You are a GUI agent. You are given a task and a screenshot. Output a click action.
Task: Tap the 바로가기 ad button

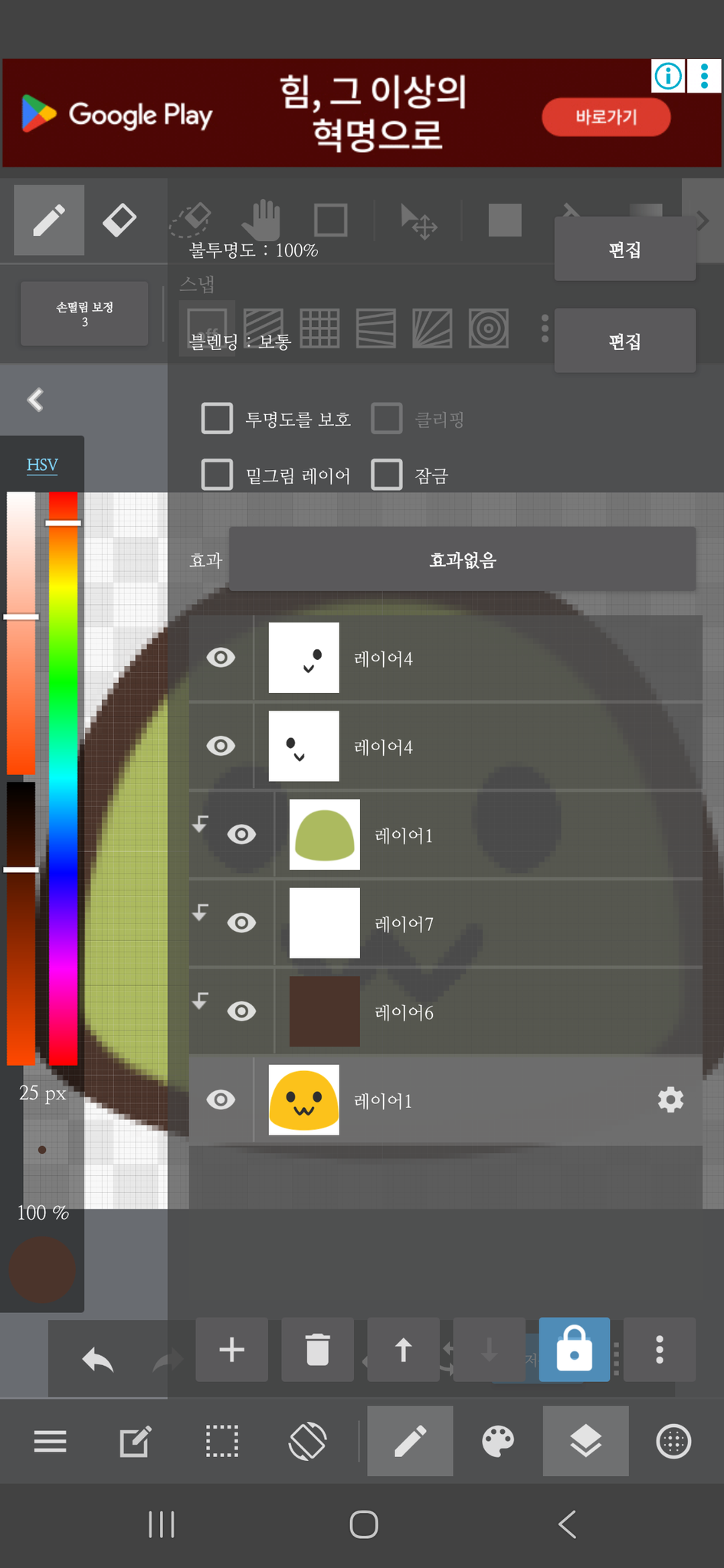606,117
